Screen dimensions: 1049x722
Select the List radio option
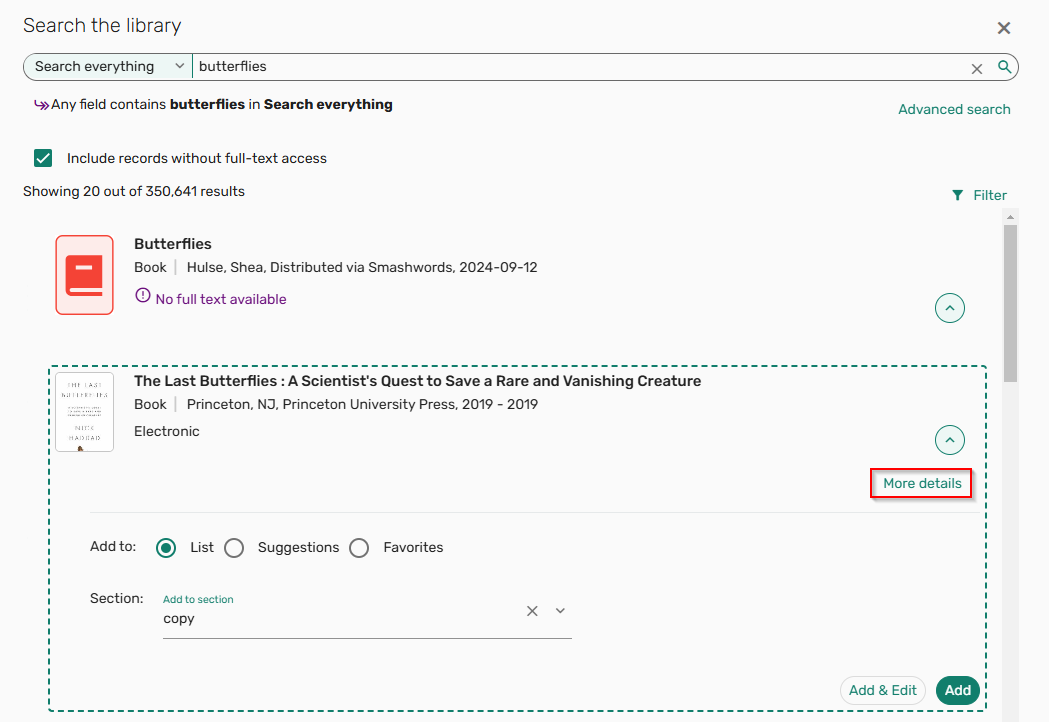point(166,548)
